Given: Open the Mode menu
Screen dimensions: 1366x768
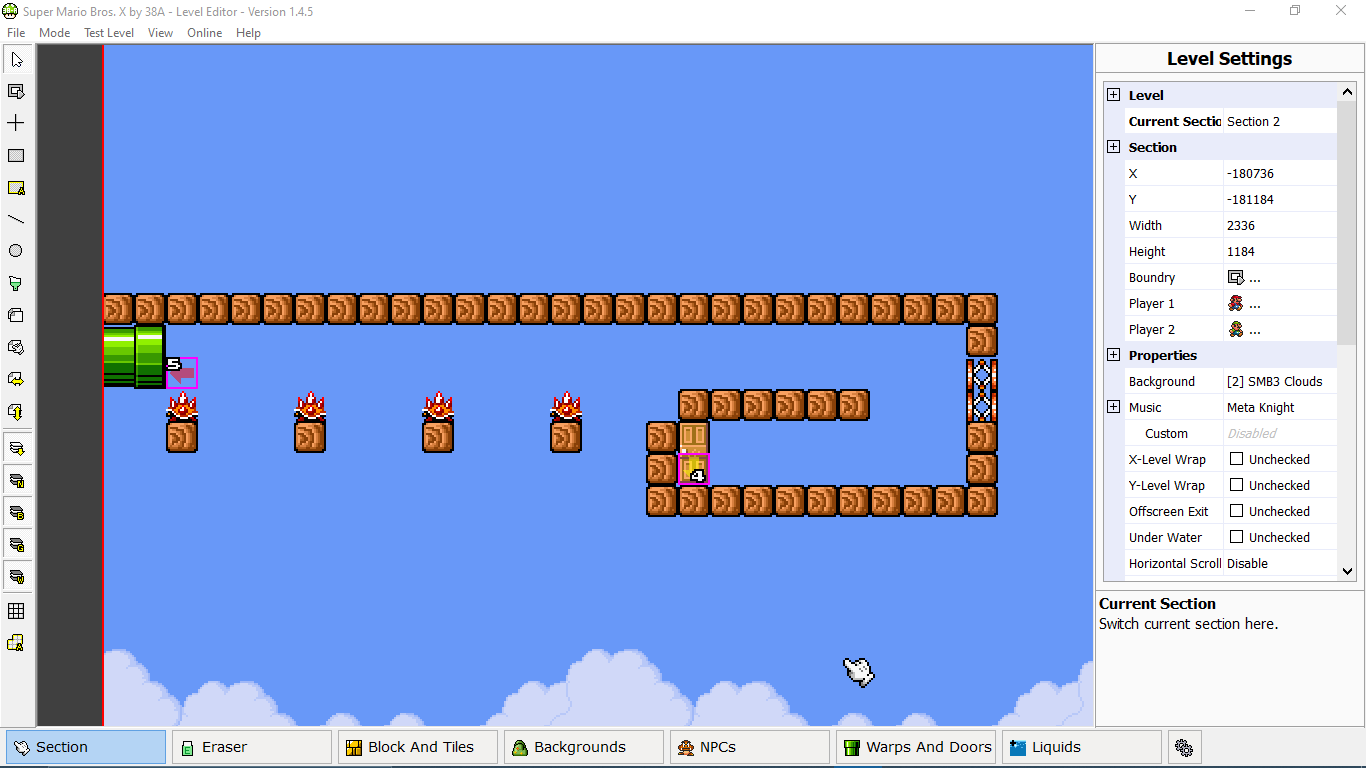Looking at the screenshot, I should (55, 33).
